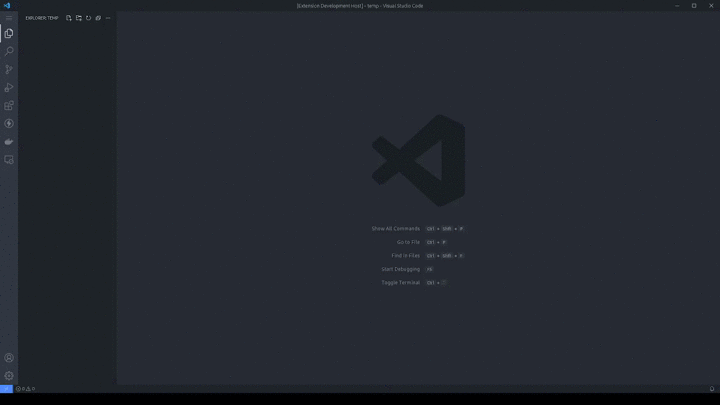Minimize the VS Code window
This screenshot has height=405, width=720.
[x=677, y=6]
